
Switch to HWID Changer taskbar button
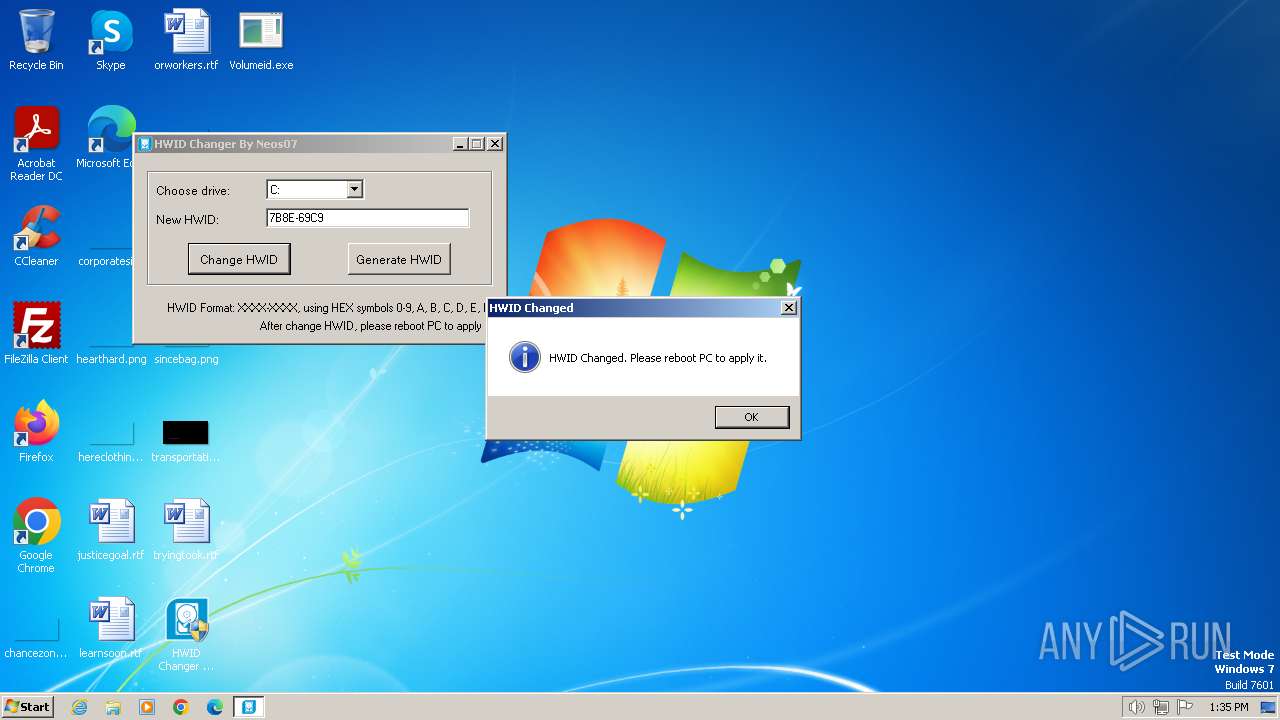tap(249, 707)
